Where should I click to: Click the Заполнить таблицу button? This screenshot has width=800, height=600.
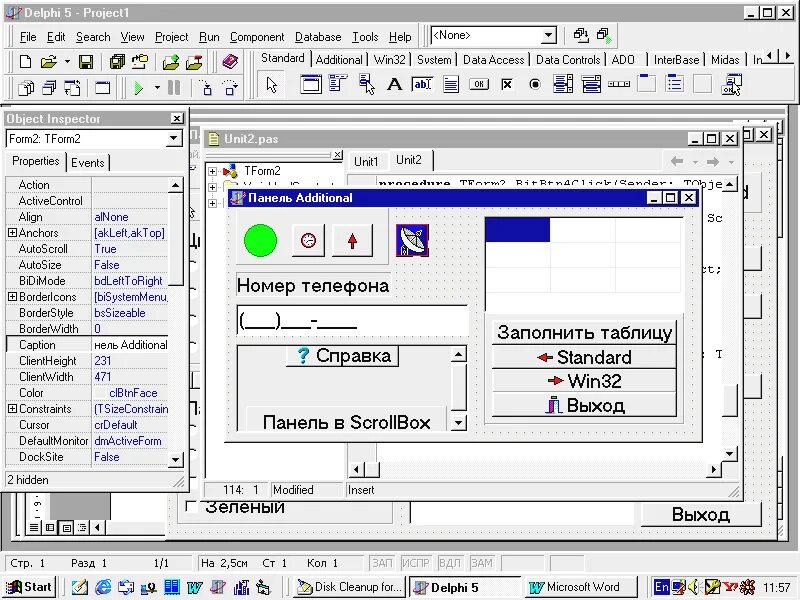584,333
